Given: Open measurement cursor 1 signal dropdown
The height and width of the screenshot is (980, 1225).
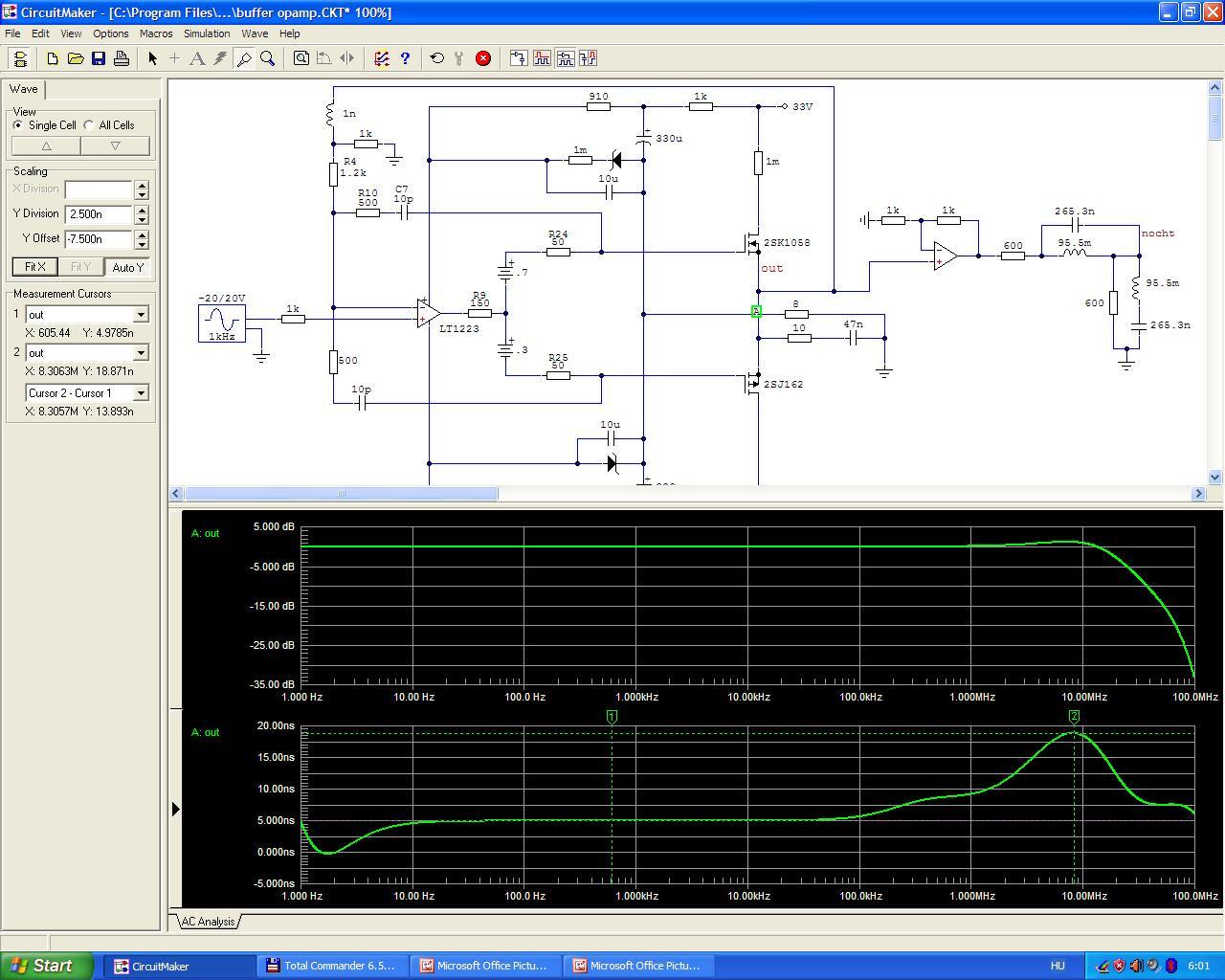Looking at the screenshot, I should tap(141, 315).
